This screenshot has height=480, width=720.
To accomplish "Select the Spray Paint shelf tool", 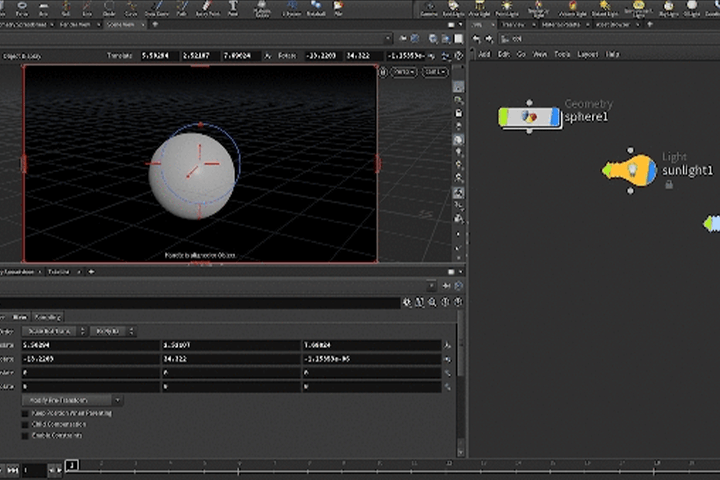I will click(208, 8).
